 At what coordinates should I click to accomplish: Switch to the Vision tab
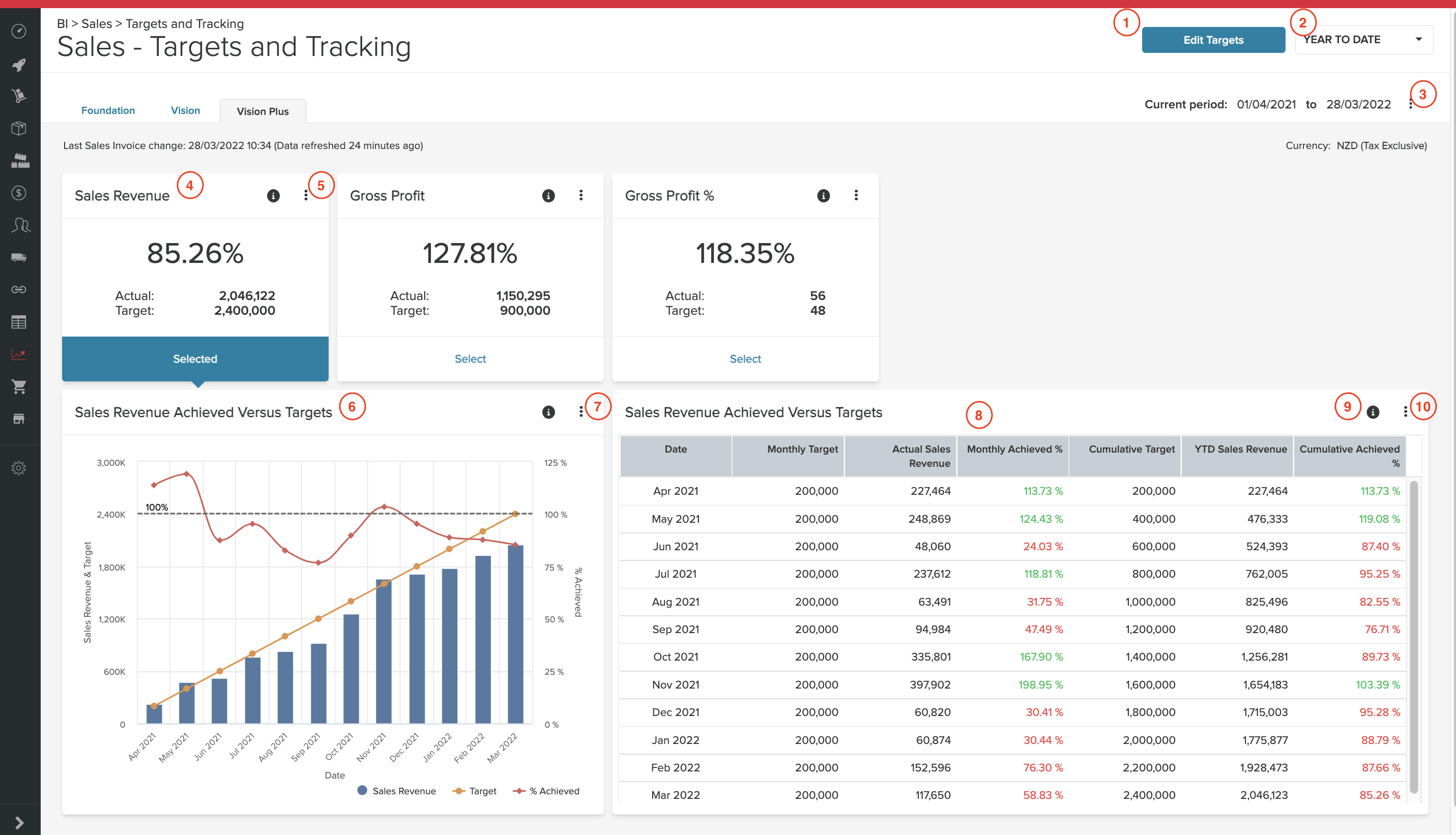coord(185,111)
